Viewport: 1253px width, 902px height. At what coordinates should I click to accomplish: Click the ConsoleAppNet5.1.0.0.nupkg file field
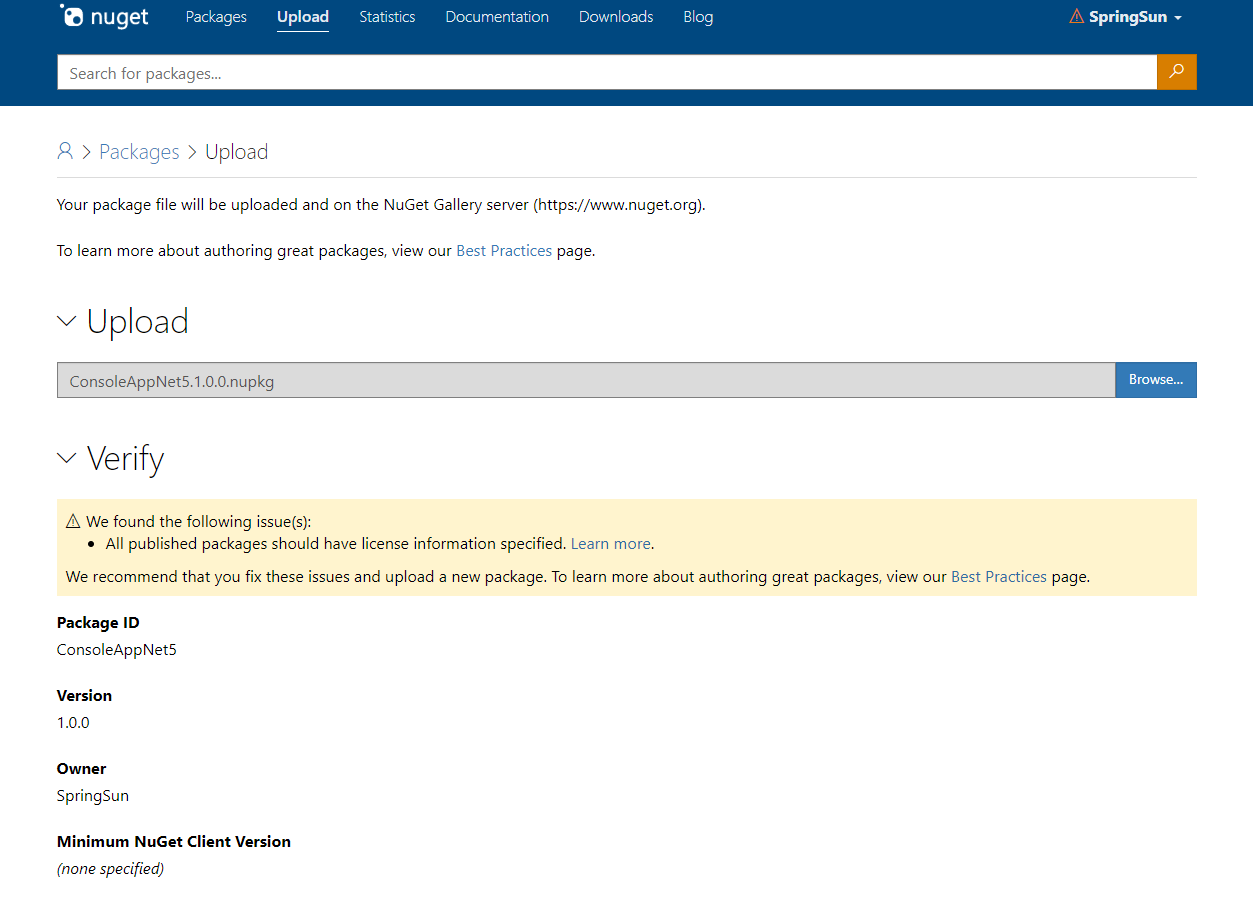pyautogui.click(x=585, y=380)
